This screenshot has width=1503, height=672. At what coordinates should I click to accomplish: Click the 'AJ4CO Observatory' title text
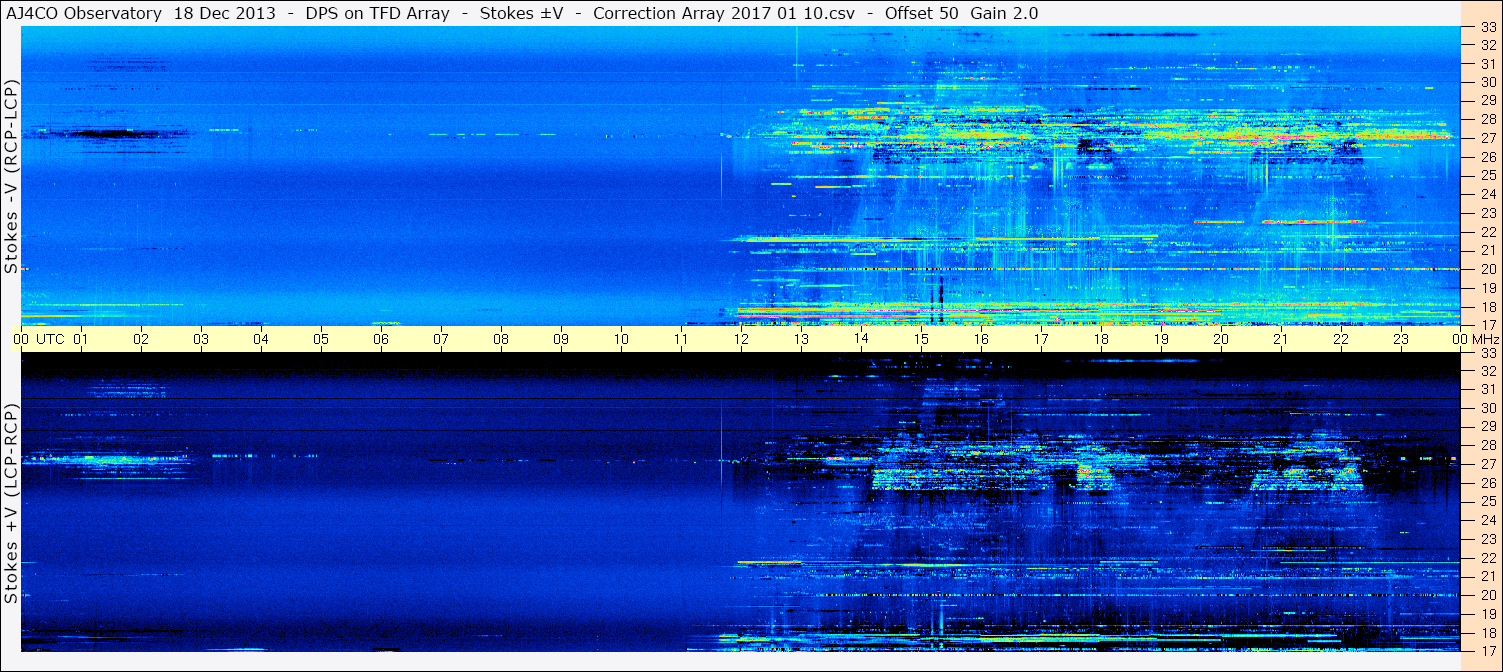tap(82, 13)
